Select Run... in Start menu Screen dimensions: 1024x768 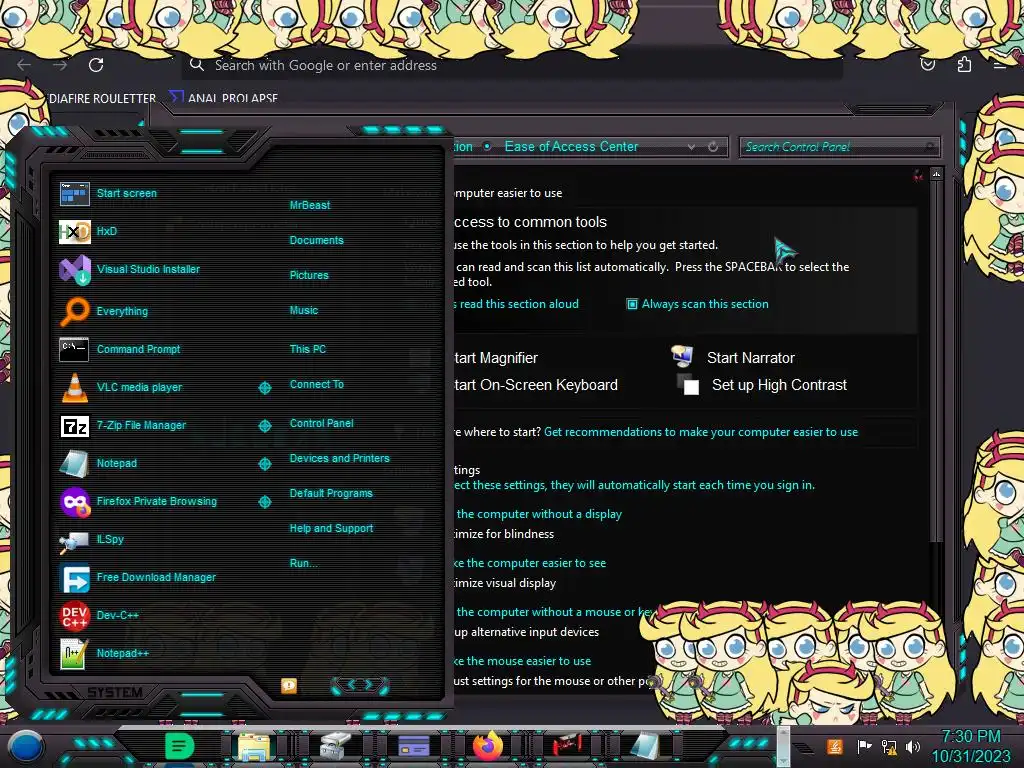(303, 564)
